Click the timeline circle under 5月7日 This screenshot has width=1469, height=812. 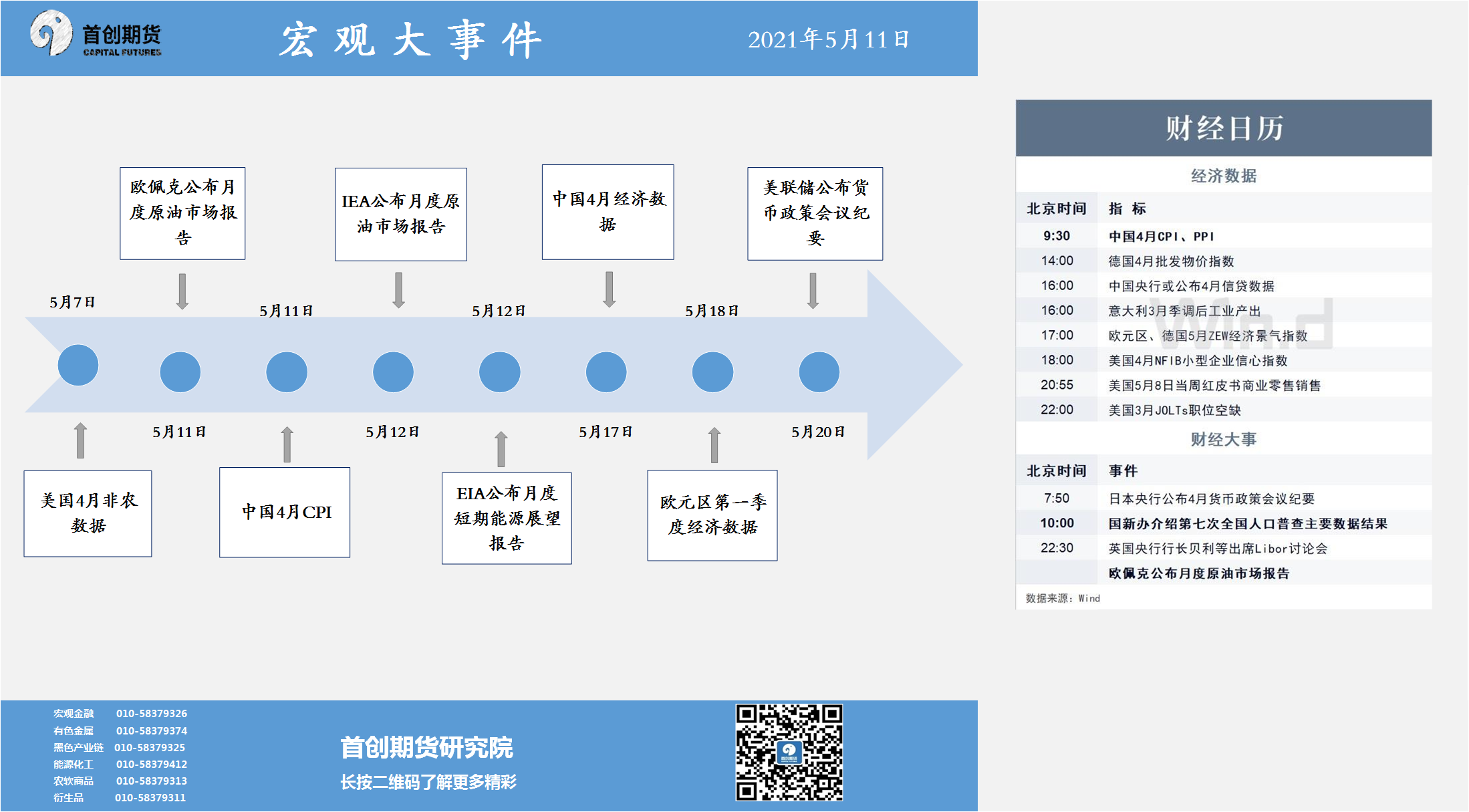[78, 365]
